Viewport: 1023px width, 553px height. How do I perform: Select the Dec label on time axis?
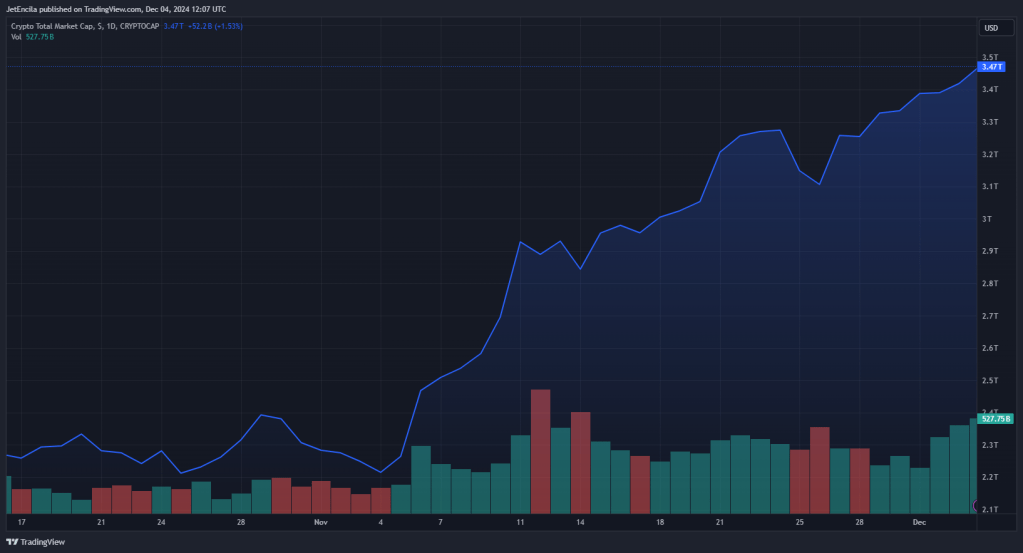click(919, 522)
